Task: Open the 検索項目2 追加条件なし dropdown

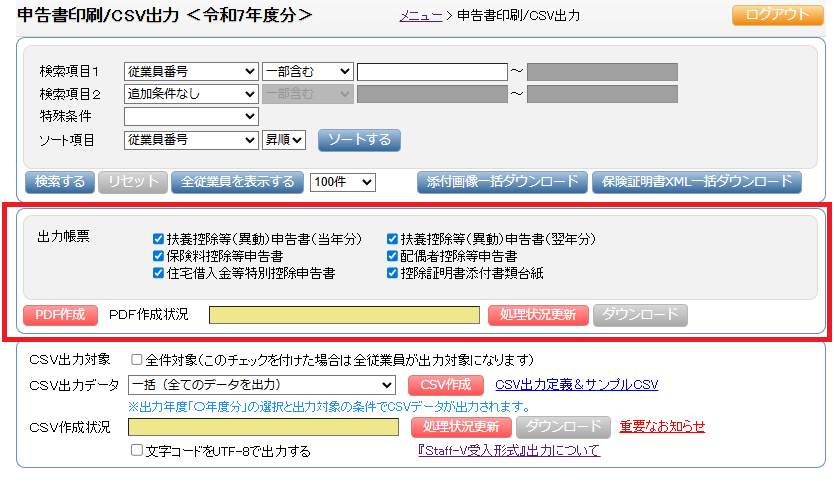Action: (x=190, y=94)
